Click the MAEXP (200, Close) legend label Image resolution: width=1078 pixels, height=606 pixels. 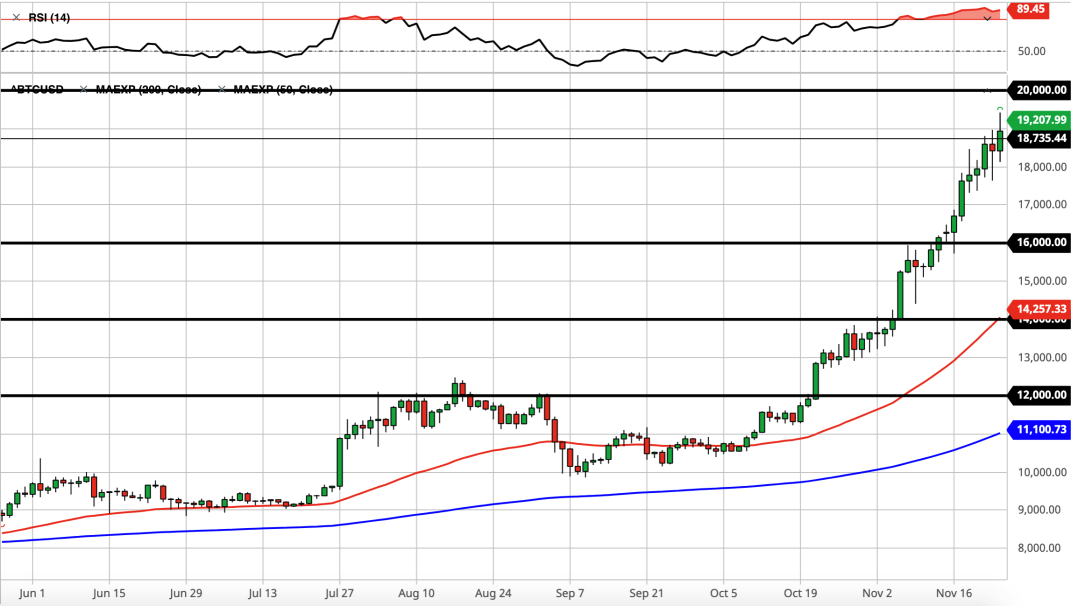point(148,89)
